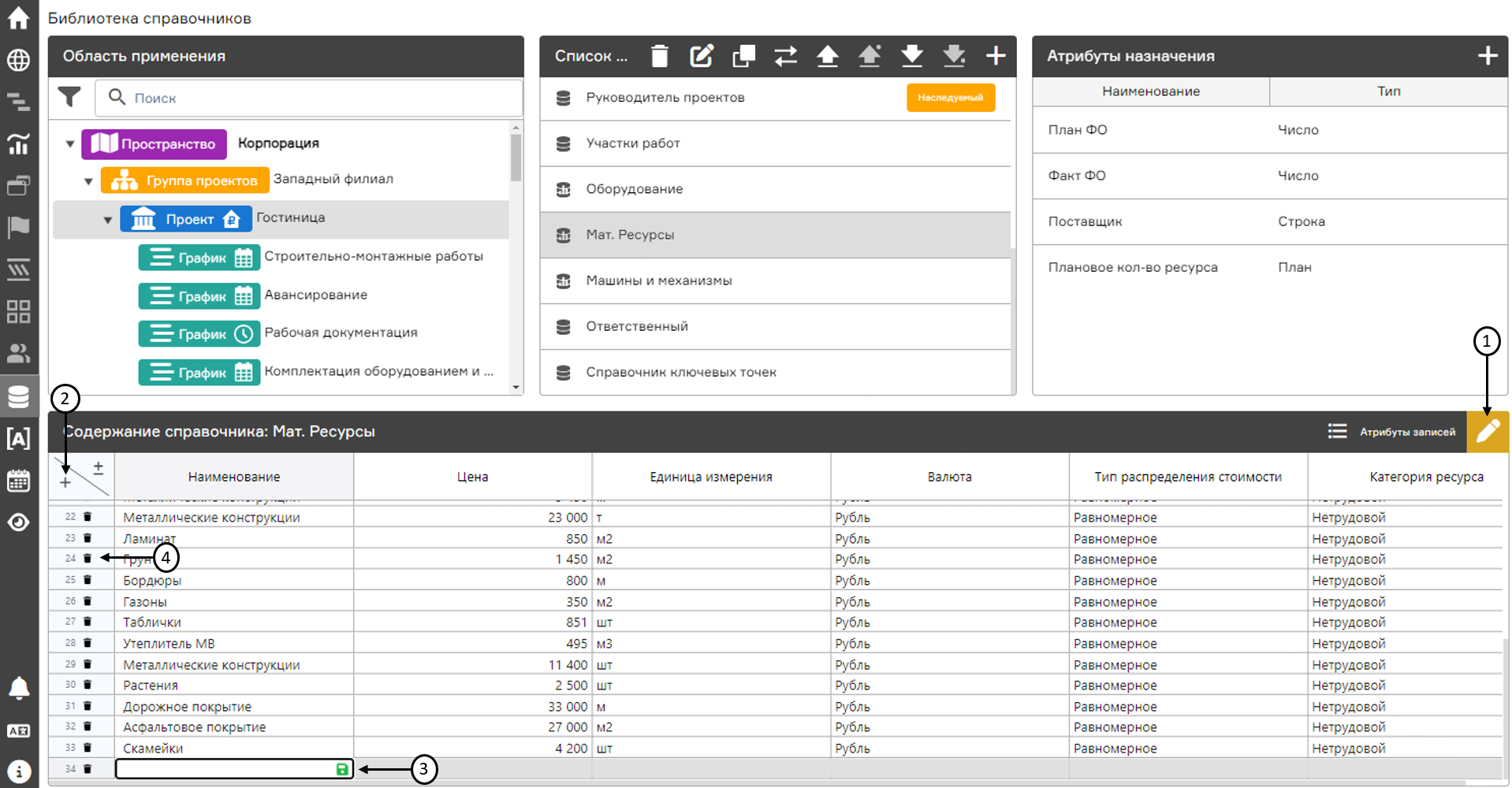Click the Утеплитель МВ name cell
The width and height of the screenshot is (1512, 788).
234,644
